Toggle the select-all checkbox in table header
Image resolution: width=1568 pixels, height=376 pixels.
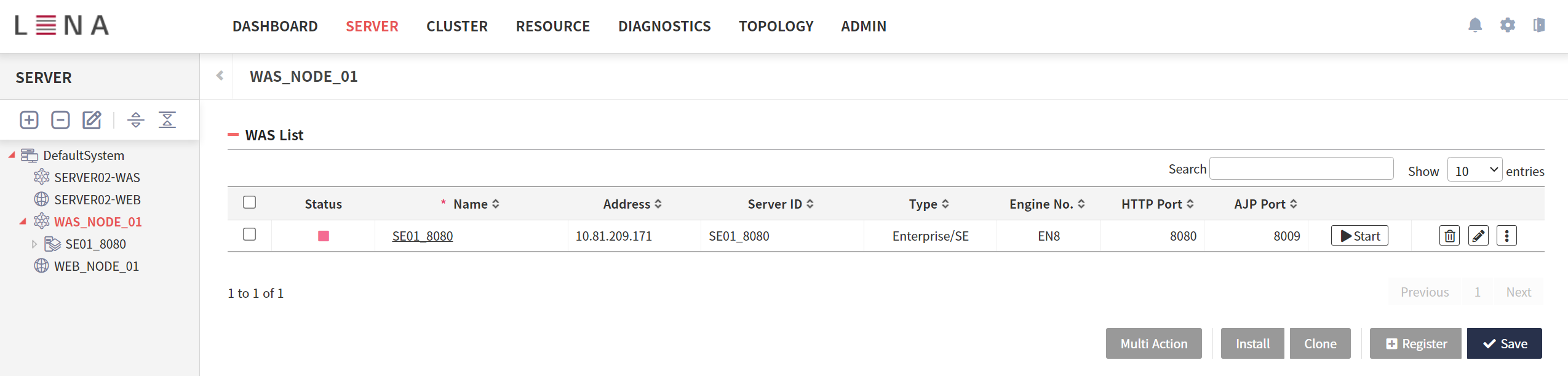coord(249,202)
